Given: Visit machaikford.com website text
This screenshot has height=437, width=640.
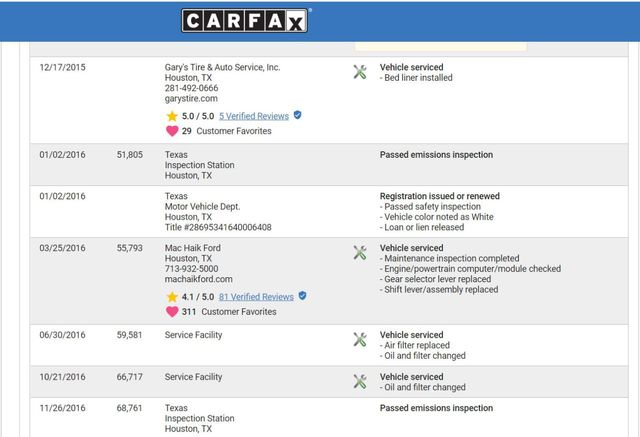Looking at the screenshot, I should [x=198, y=280].
